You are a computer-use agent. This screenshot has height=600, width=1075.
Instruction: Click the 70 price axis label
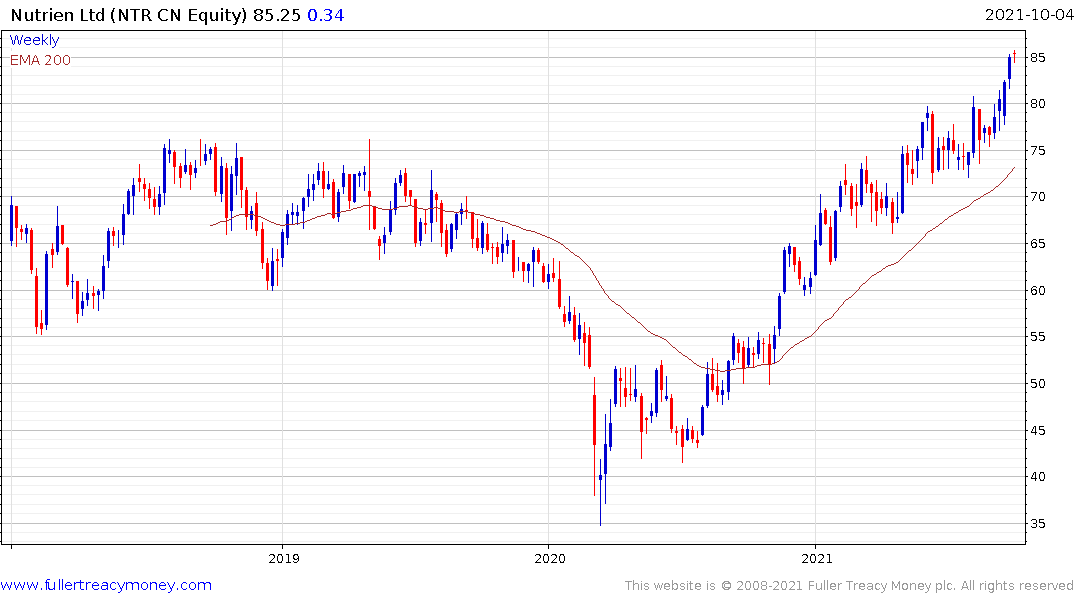tap(1037, 197)
